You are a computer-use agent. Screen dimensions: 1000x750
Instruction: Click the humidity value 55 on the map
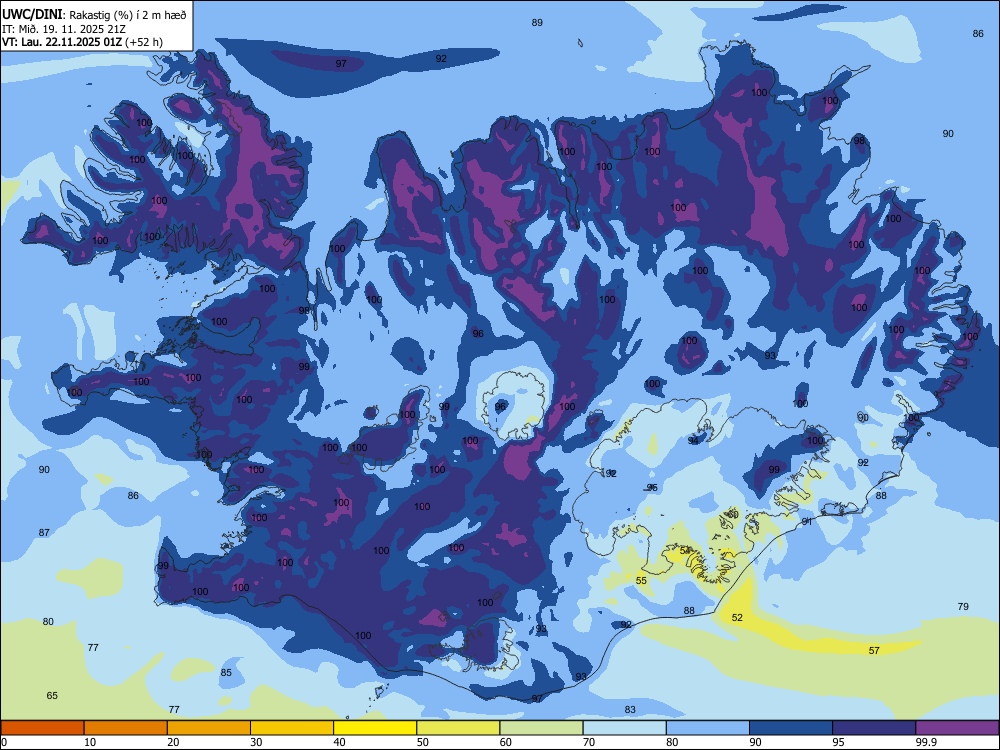click(642, 580)
